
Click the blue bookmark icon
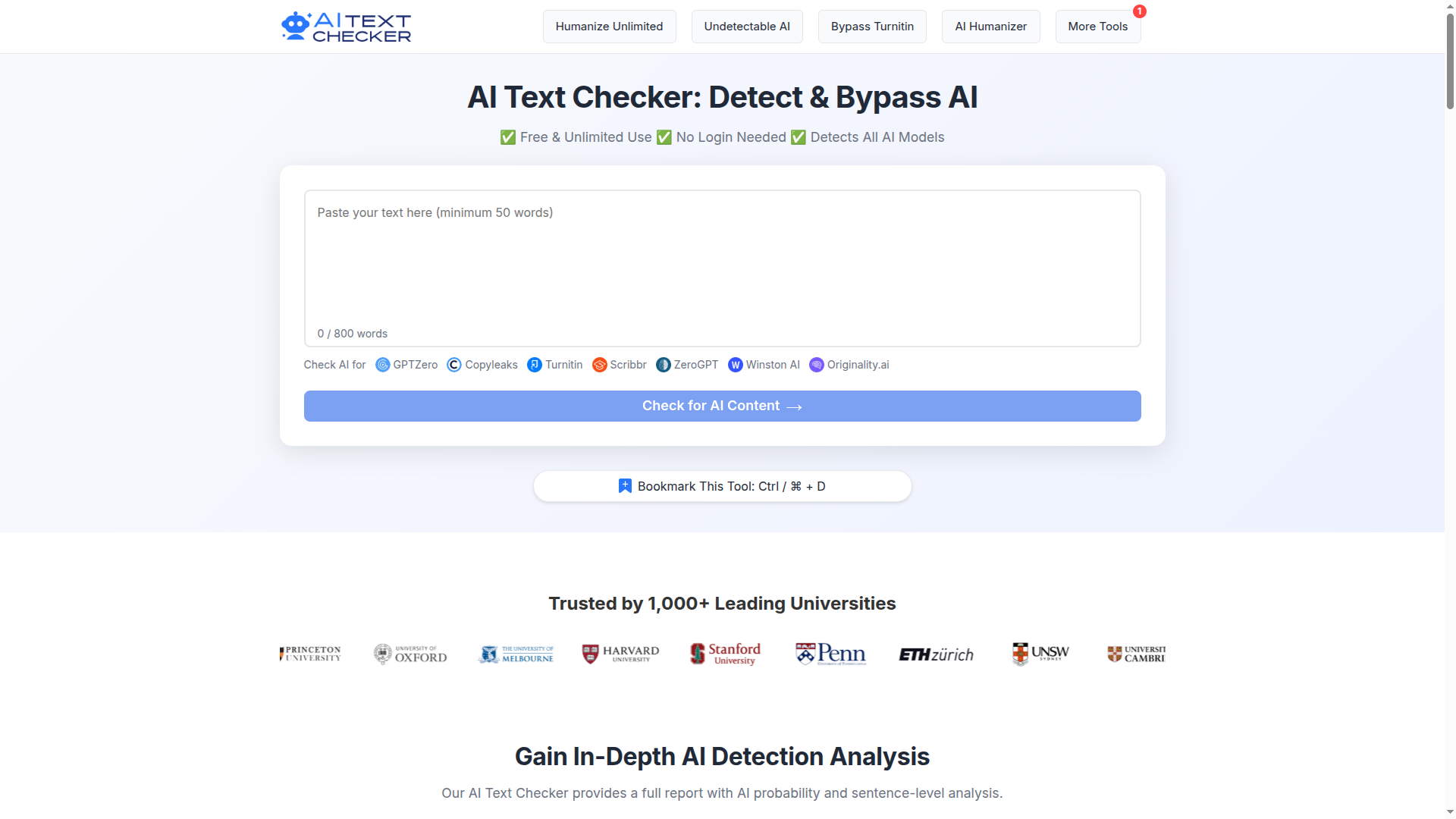point(625,486)
